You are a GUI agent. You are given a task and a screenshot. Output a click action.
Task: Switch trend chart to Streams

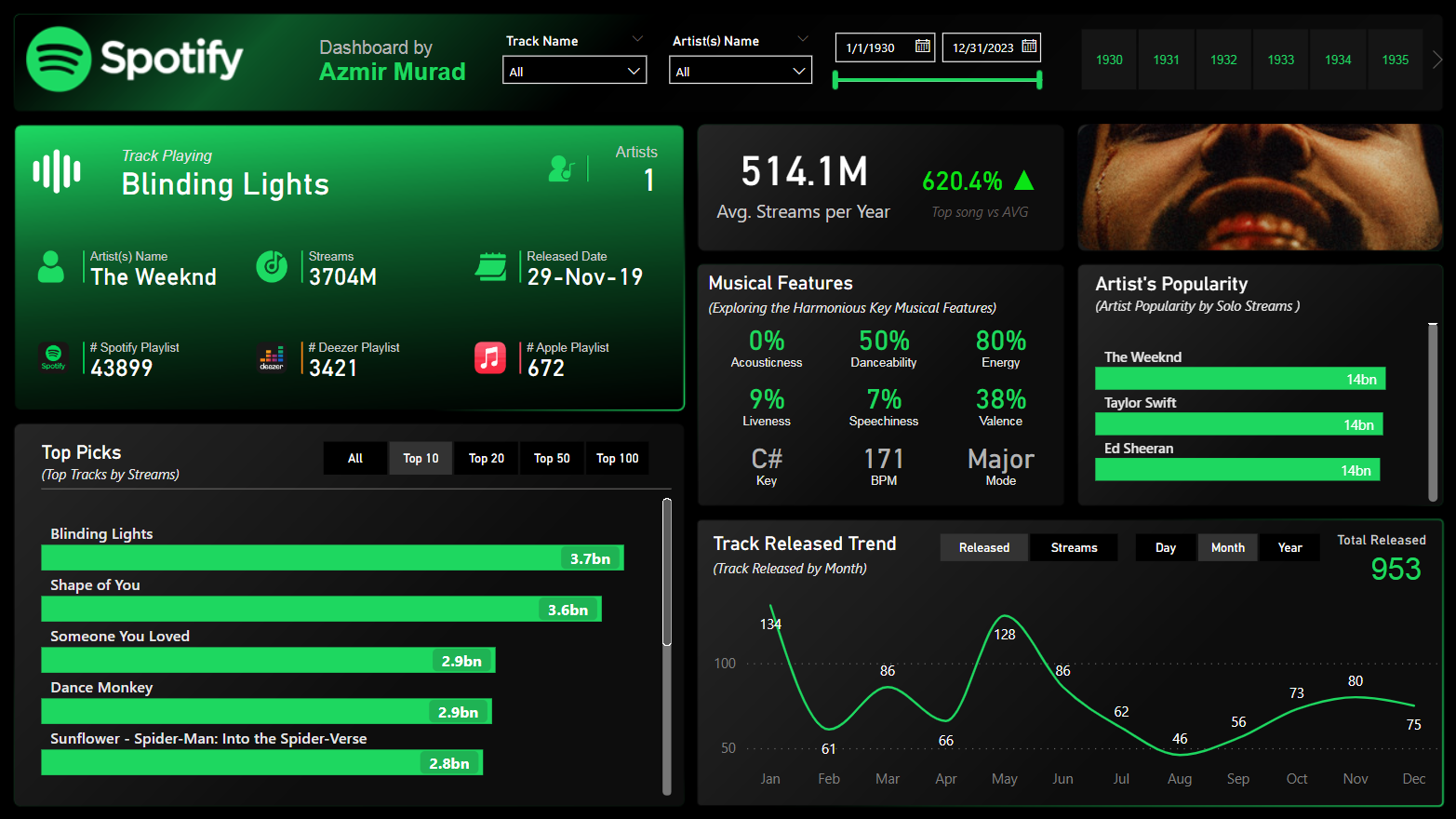pos(1074,547)
